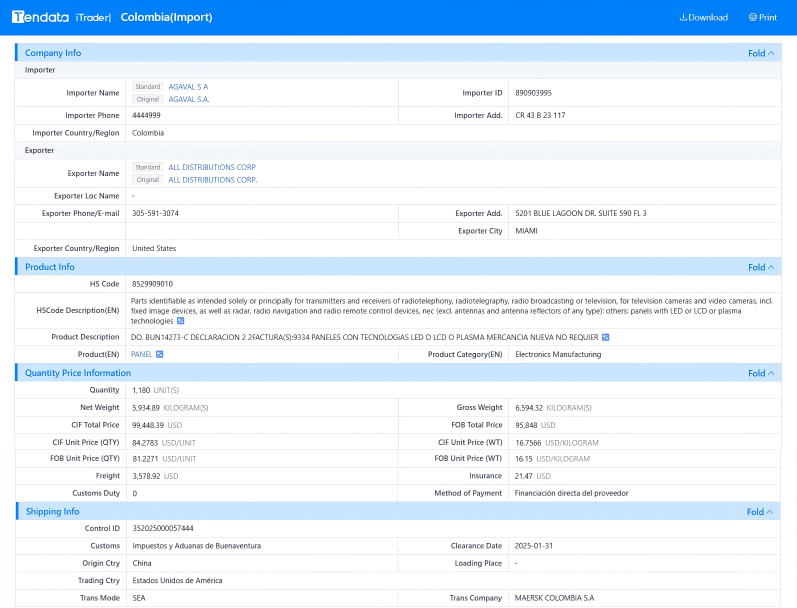Select trading country Estados Unidos de América
Image resolution: width=797 pixels, height=608 pixels.
point(177,581)
